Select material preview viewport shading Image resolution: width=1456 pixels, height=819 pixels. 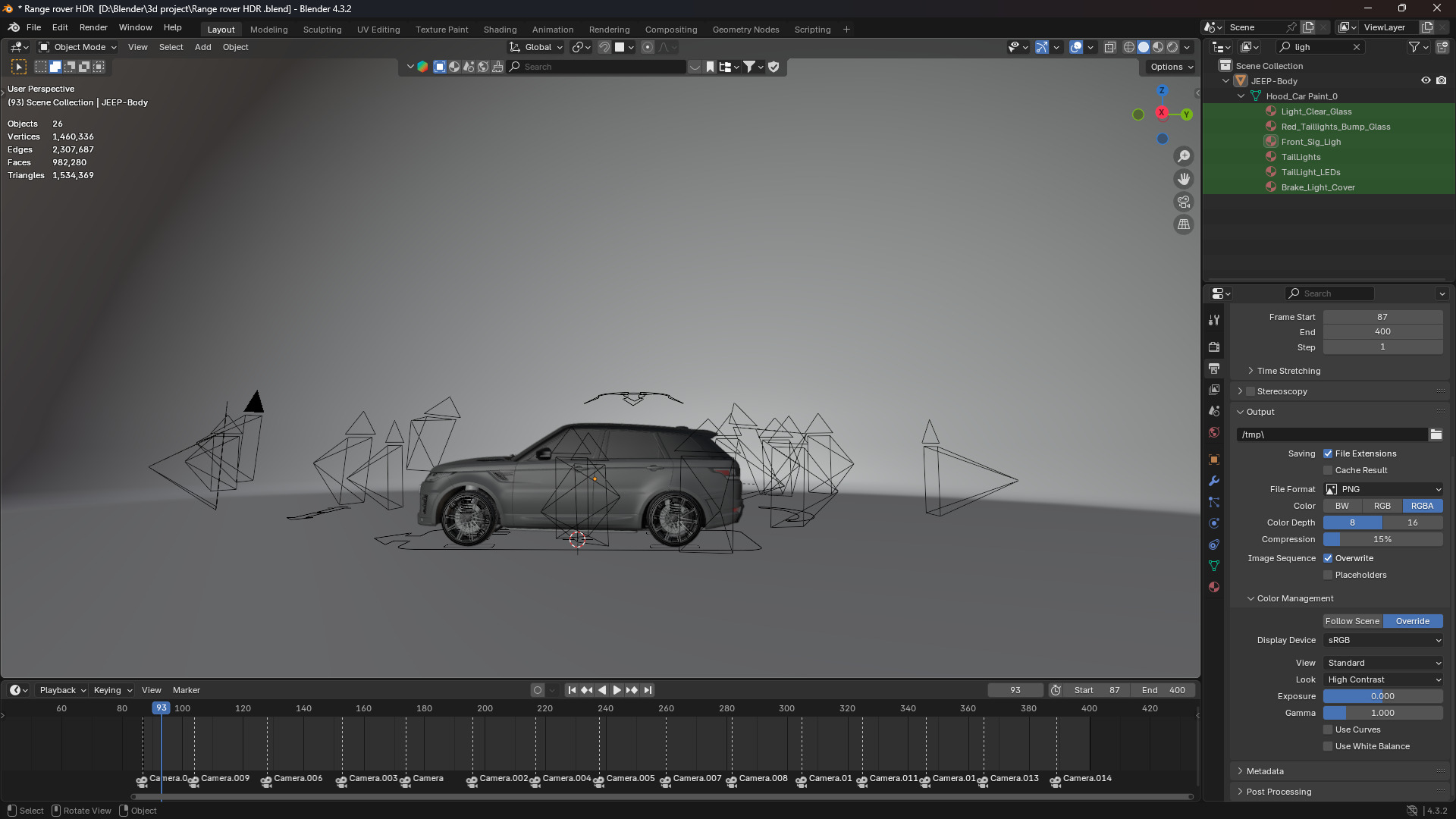(x=1158, y=47)
